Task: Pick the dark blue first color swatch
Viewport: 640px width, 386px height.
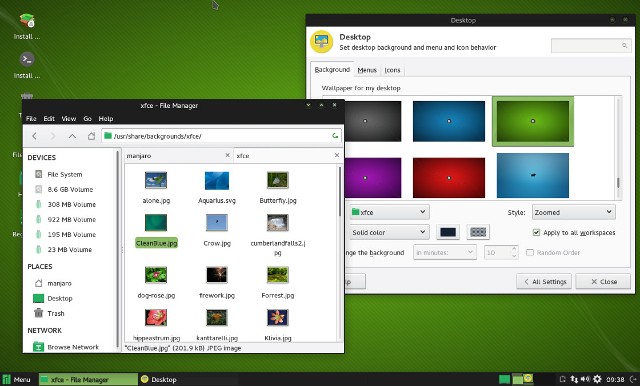Action: 448,232
